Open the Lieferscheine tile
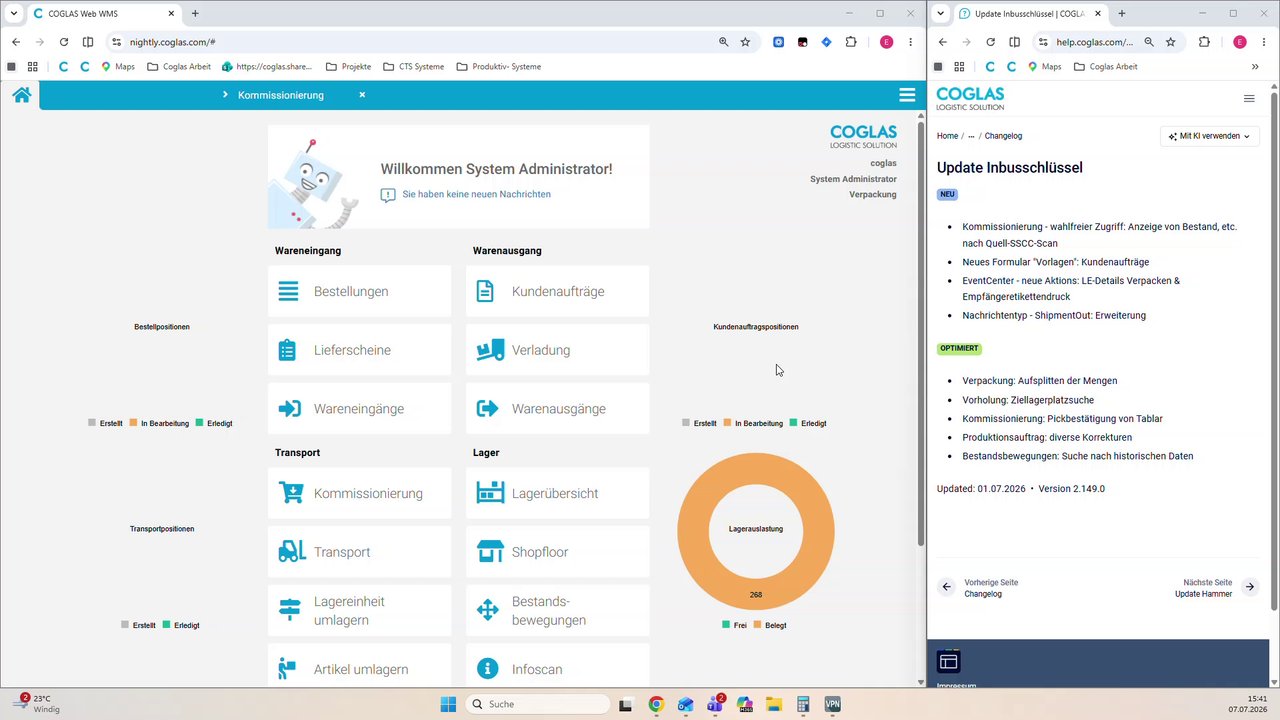The height and width of the screenshot is (720, 1280). pyautogui.click(x=359, y=350)
